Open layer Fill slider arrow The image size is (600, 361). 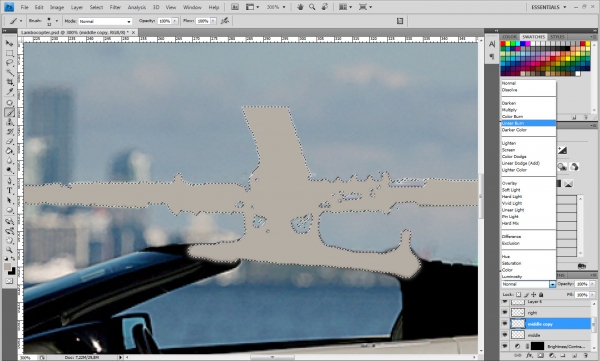point(592,294)
